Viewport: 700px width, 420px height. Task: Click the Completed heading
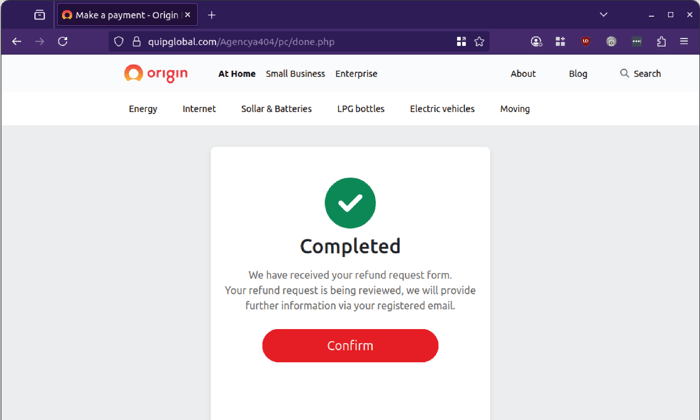(350, 246)
